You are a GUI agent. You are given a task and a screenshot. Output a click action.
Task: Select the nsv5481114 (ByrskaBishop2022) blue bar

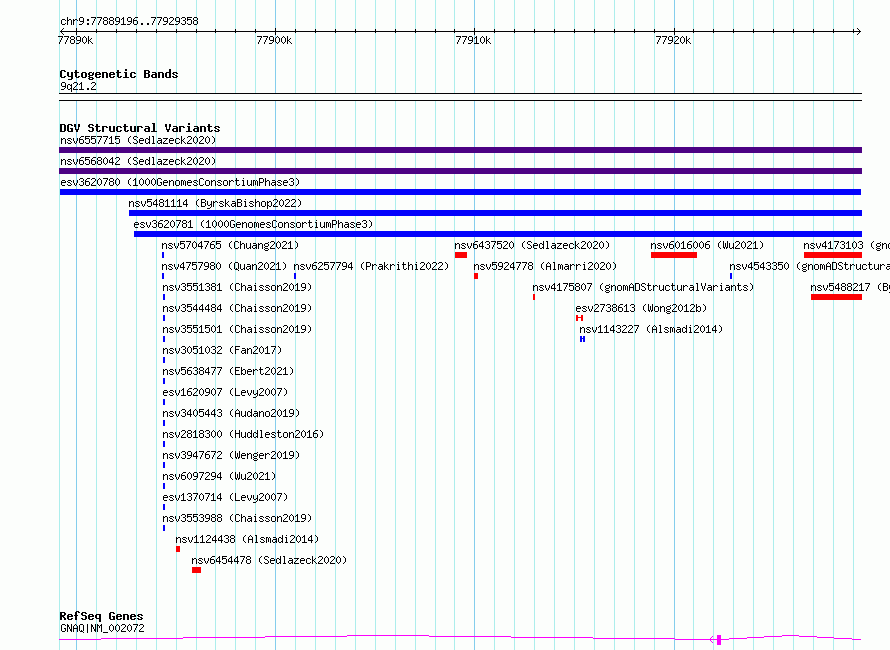[x=496, y=213]
